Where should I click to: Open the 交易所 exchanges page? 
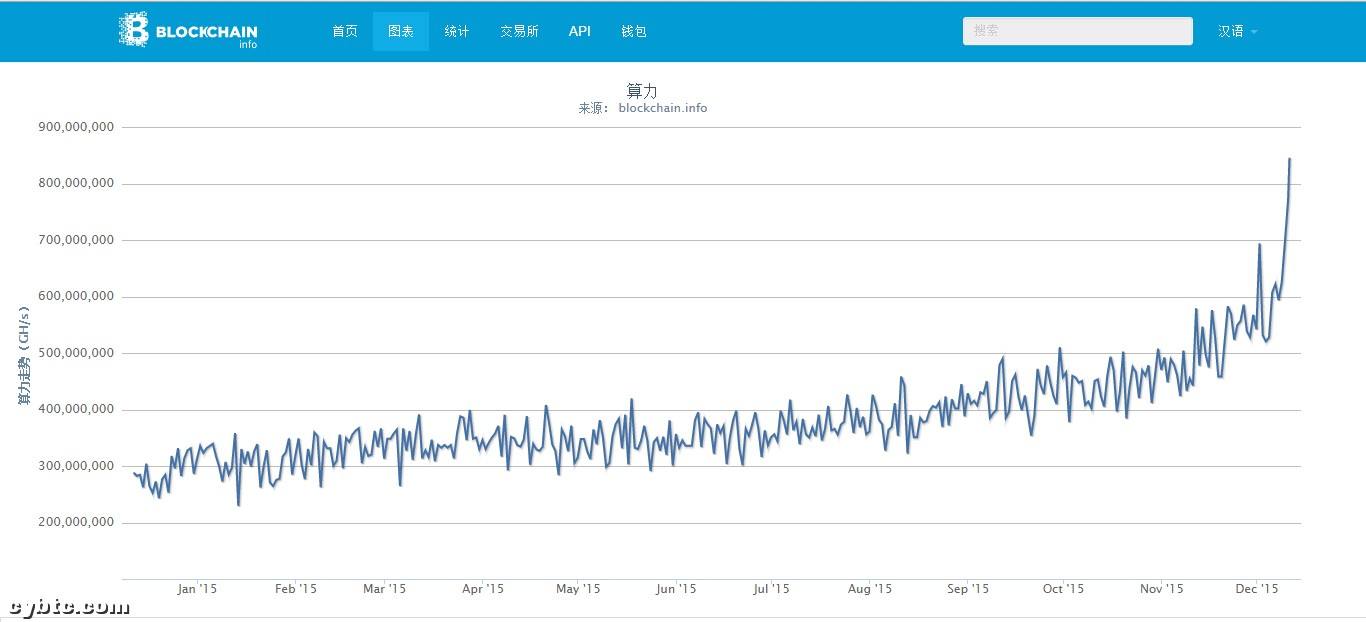coord(519,31)
